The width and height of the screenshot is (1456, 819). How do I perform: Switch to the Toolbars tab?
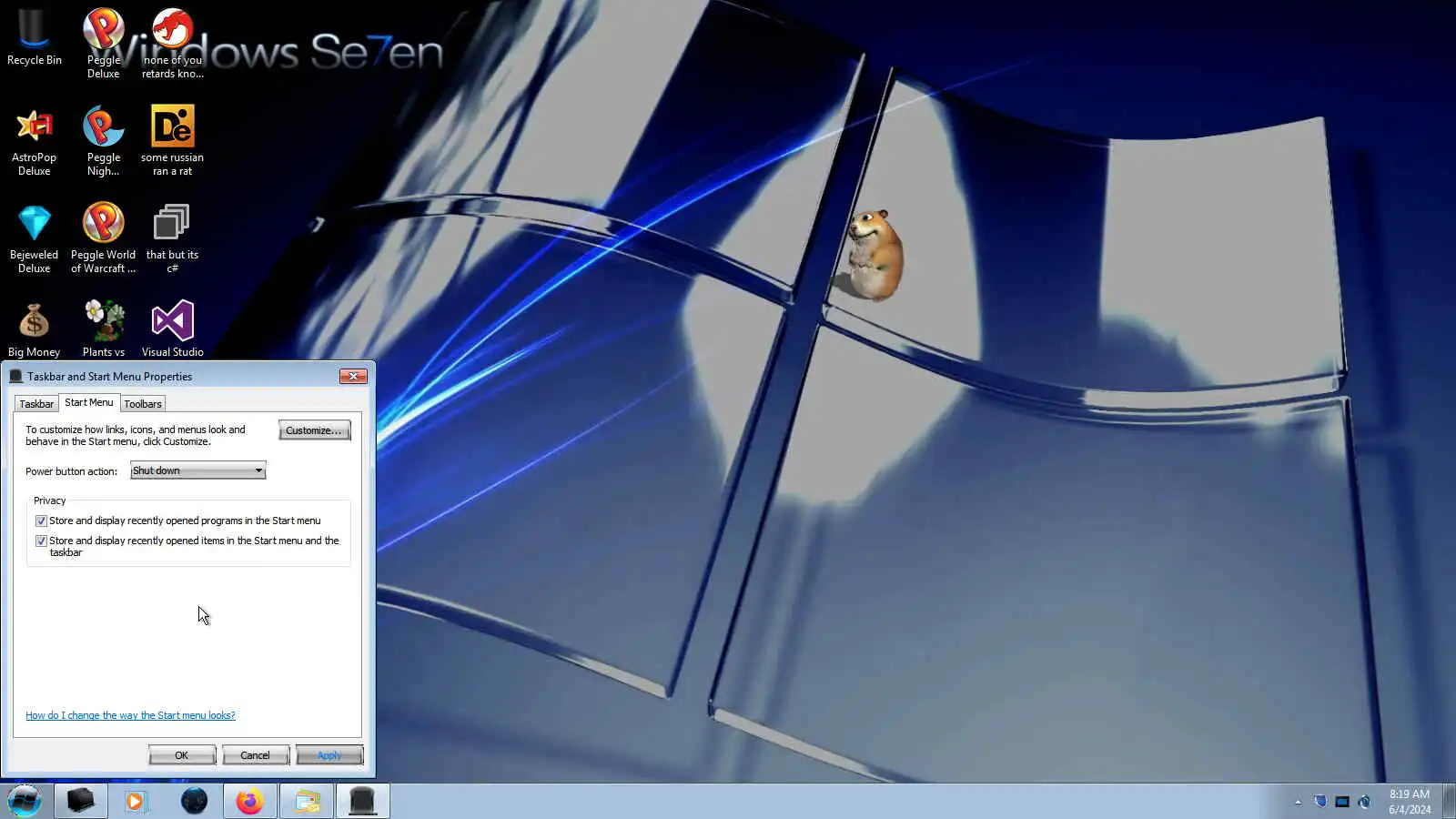(143, 404)
